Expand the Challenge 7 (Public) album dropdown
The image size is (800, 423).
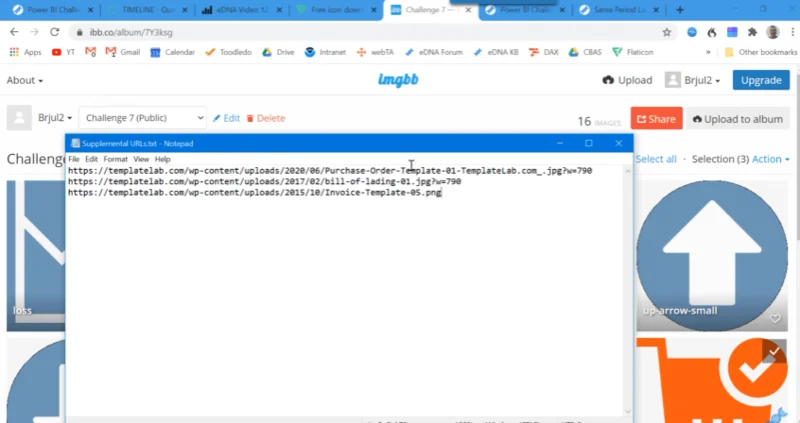pos(143,118)
